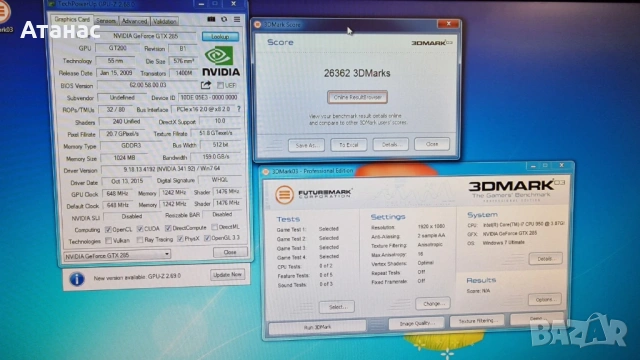Click the Online ResultBrowser button
This screenshot has width=640, height=360.
click(357, 97)
